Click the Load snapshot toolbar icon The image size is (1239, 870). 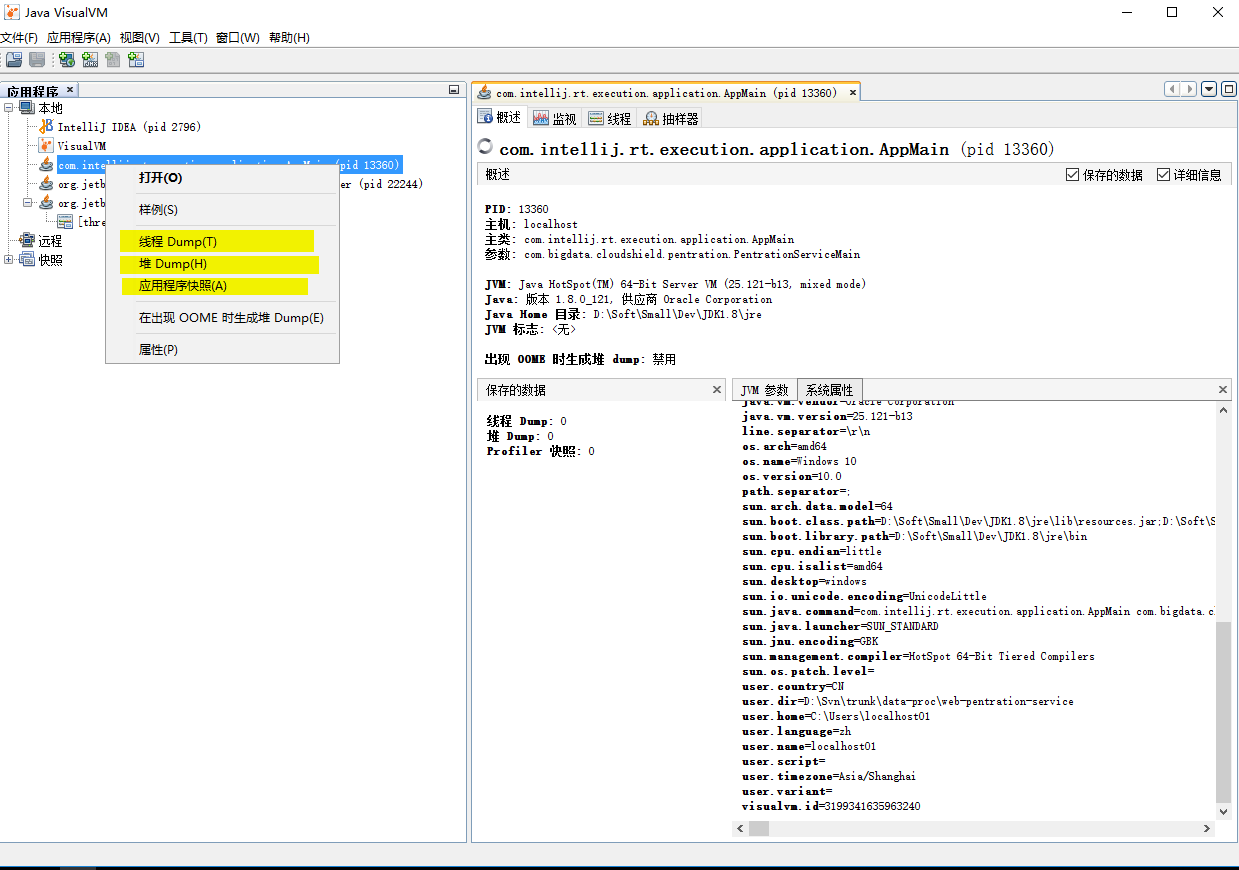click(14, 60)
